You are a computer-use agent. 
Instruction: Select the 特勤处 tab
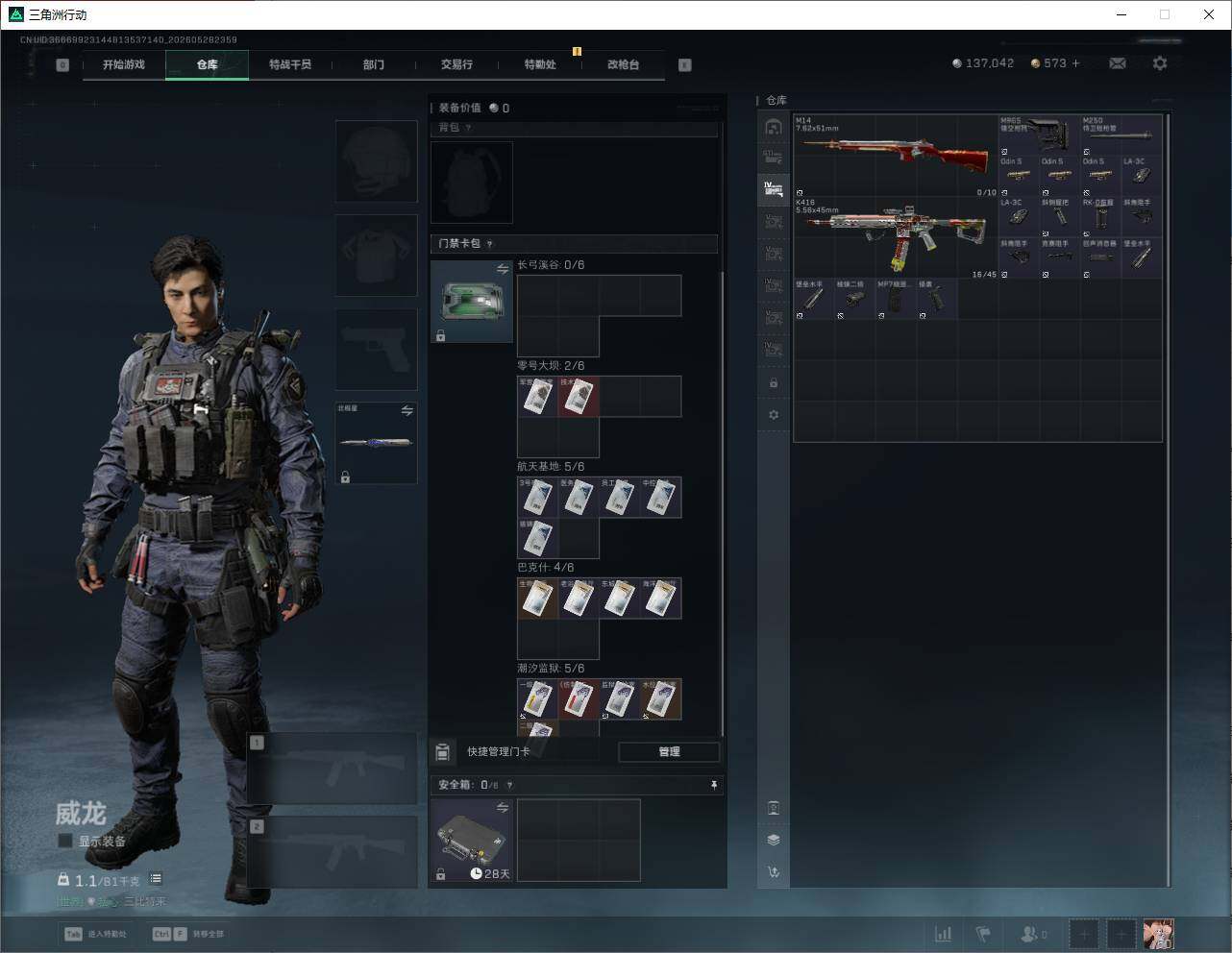coord(540,64)
